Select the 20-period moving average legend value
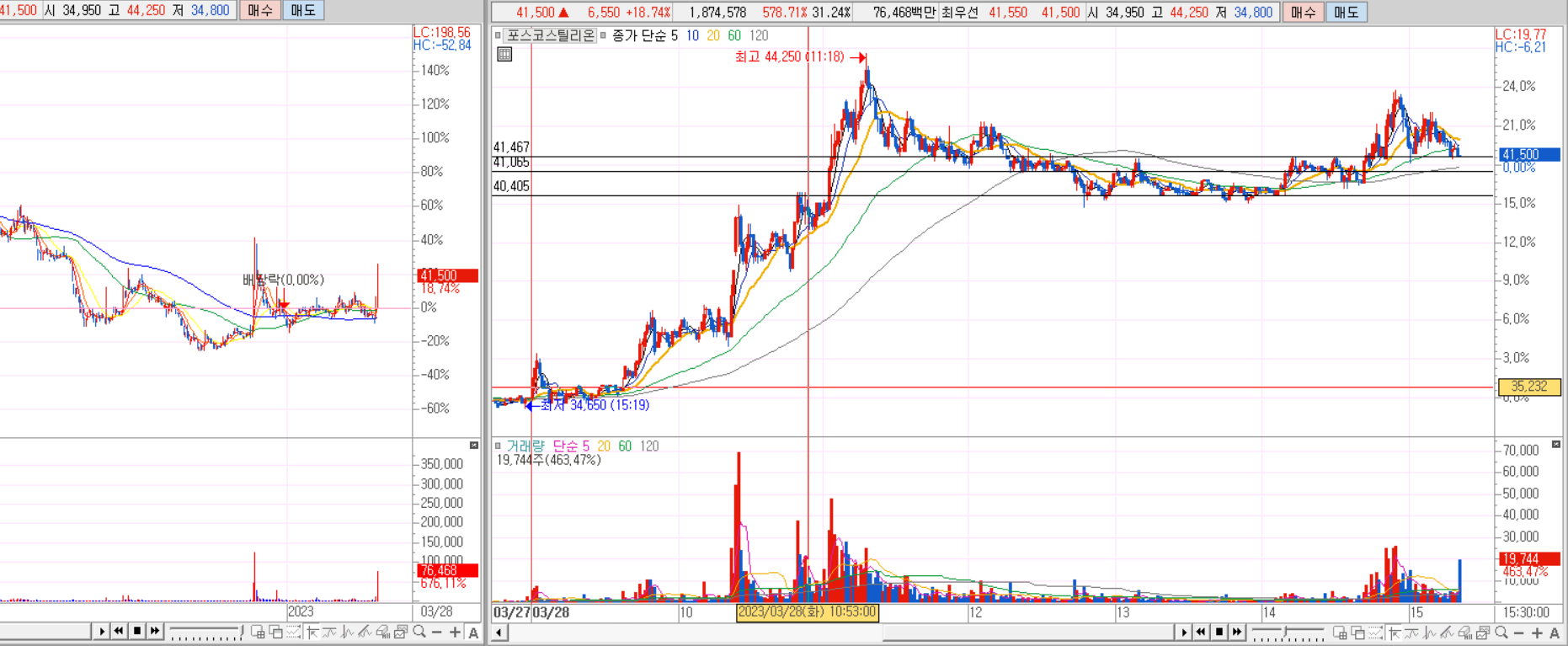 [713, 35]
